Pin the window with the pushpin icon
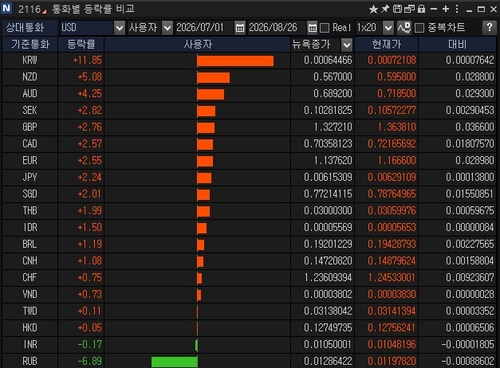The width and height of the screenshot is (500, 368). [385, 9]
